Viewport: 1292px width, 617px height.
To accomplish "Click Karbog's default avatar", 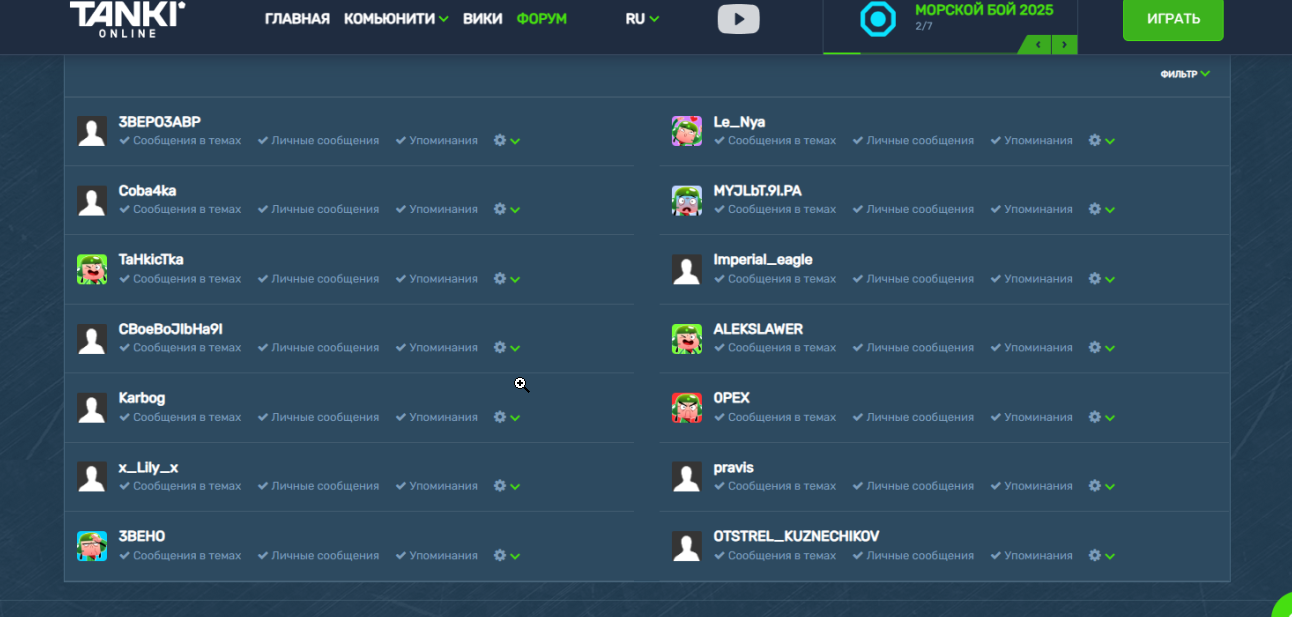I will click(x=92, y=408).
